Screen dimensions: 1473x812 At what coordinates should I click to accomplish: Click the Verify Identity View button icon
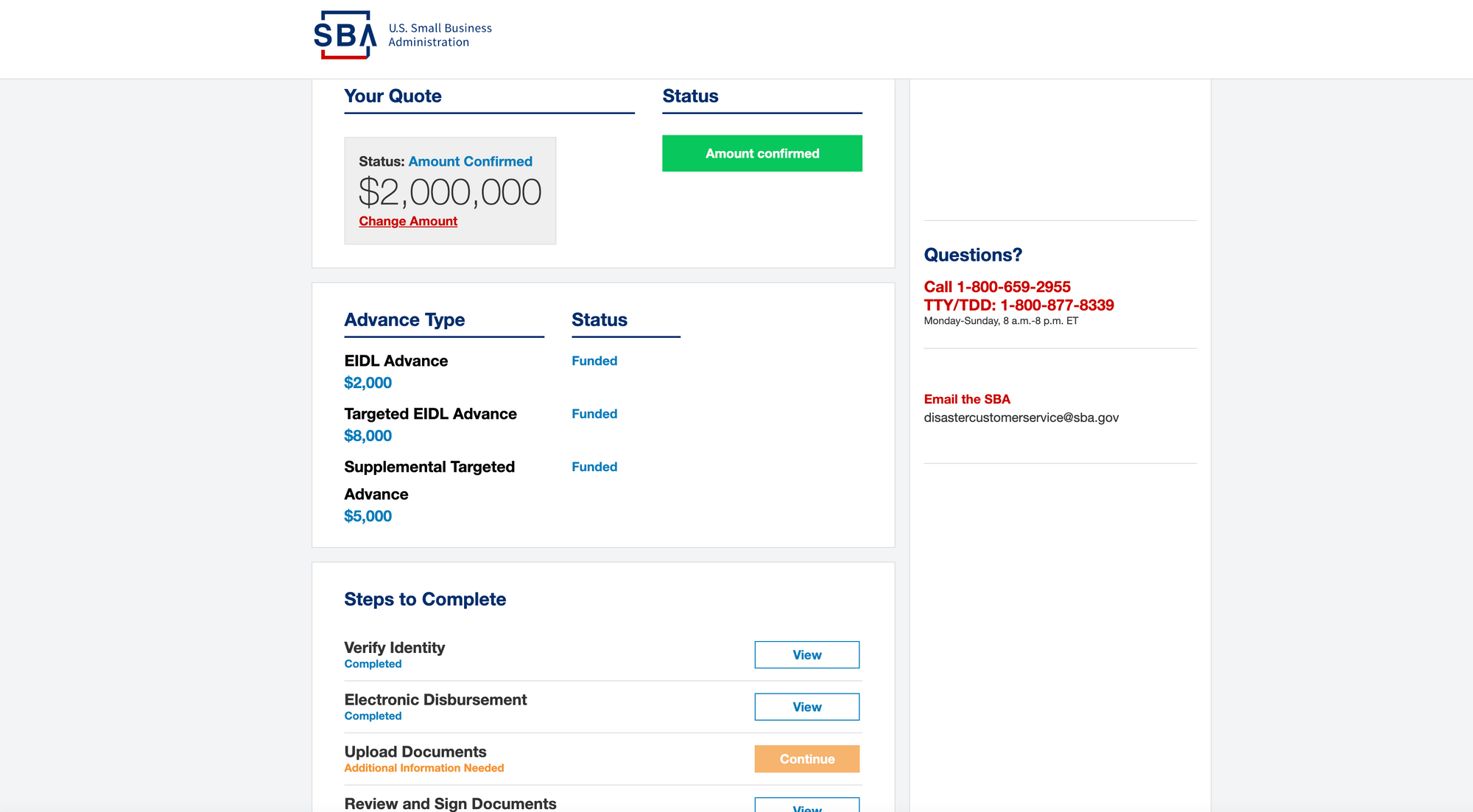(x=806, y=655)
